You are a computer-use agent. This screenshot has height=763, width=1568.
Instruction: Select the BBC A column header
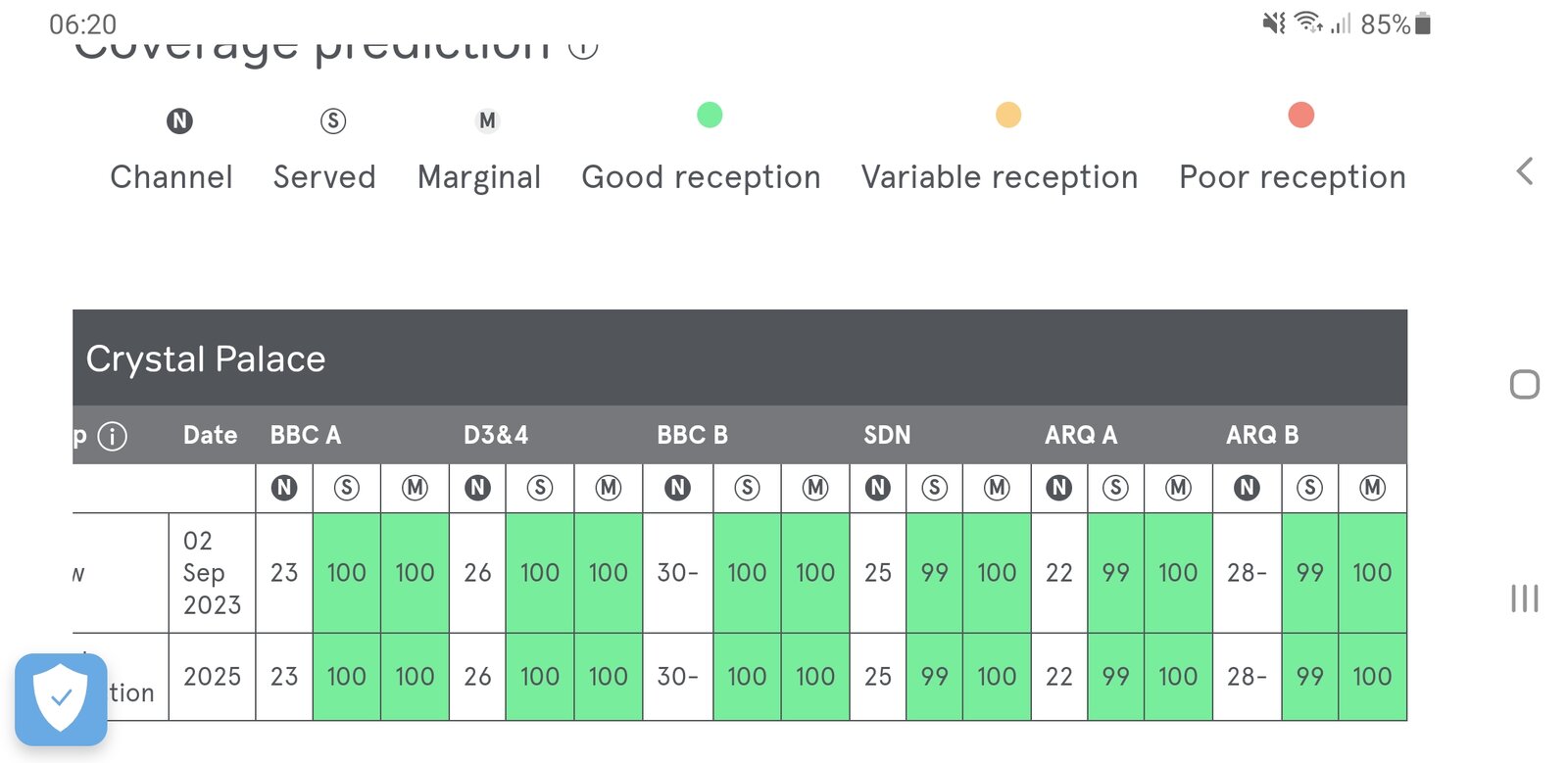click(306, 435)
